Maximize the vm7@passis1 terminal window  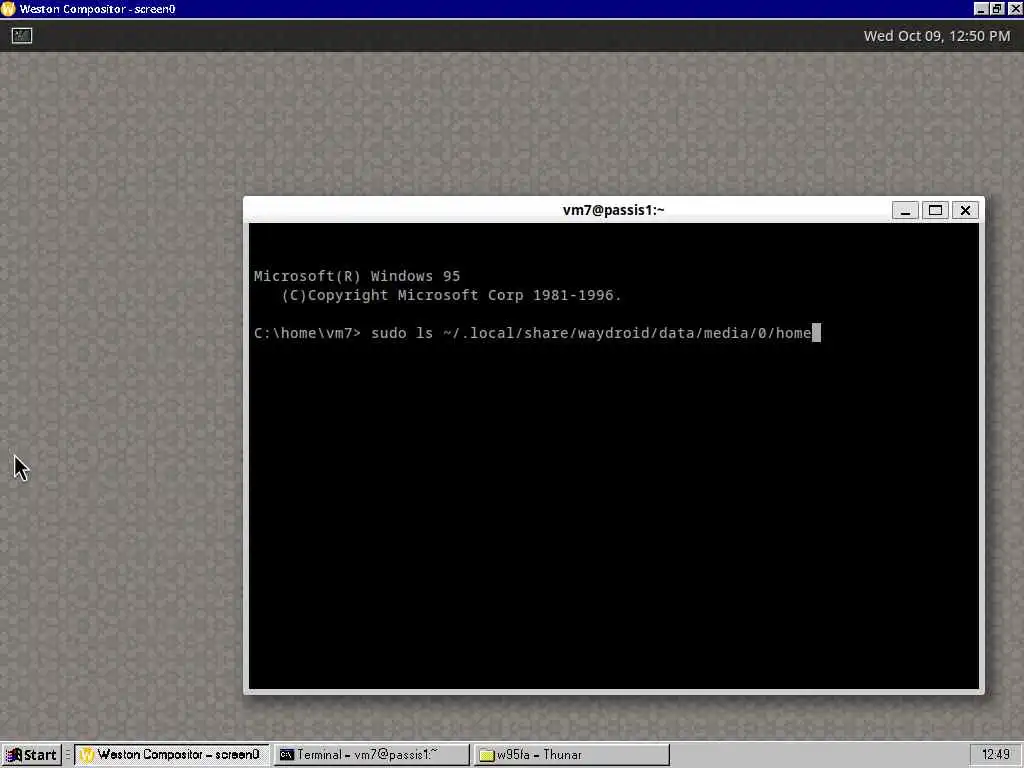935,210
